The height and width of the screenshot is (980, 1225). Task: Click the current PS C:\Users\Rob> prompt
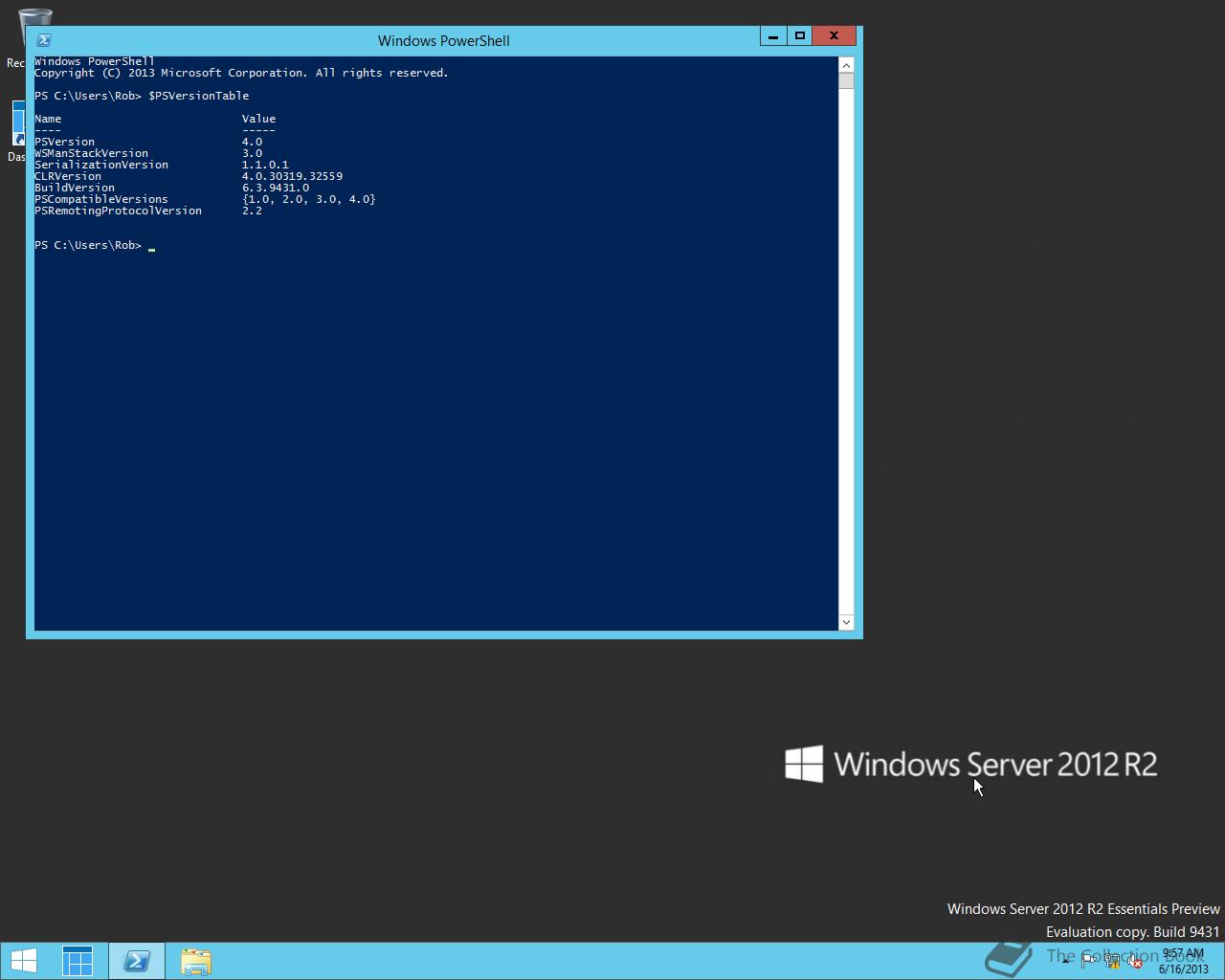pos(88,245)
